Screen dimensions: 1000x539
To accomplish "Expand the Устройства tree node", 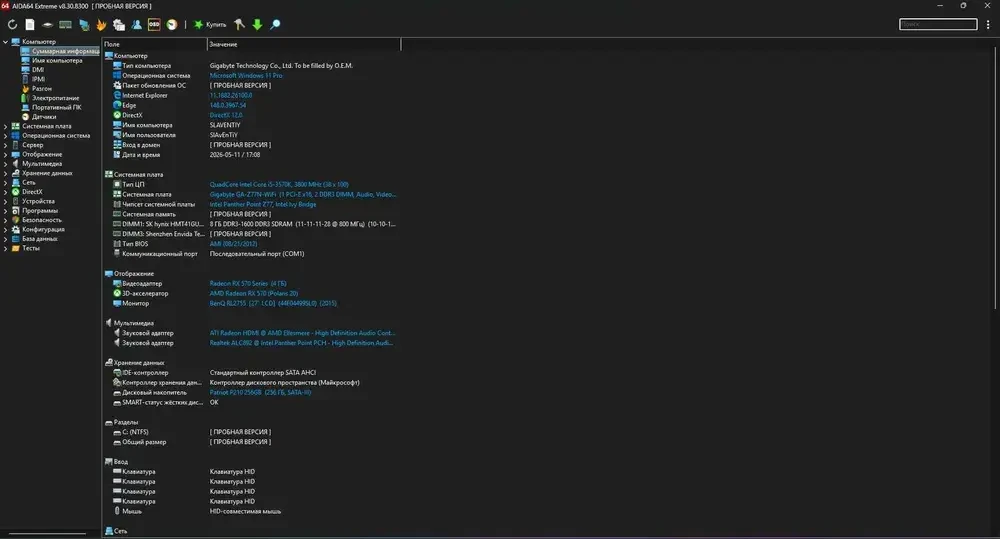I will (6, 201).
